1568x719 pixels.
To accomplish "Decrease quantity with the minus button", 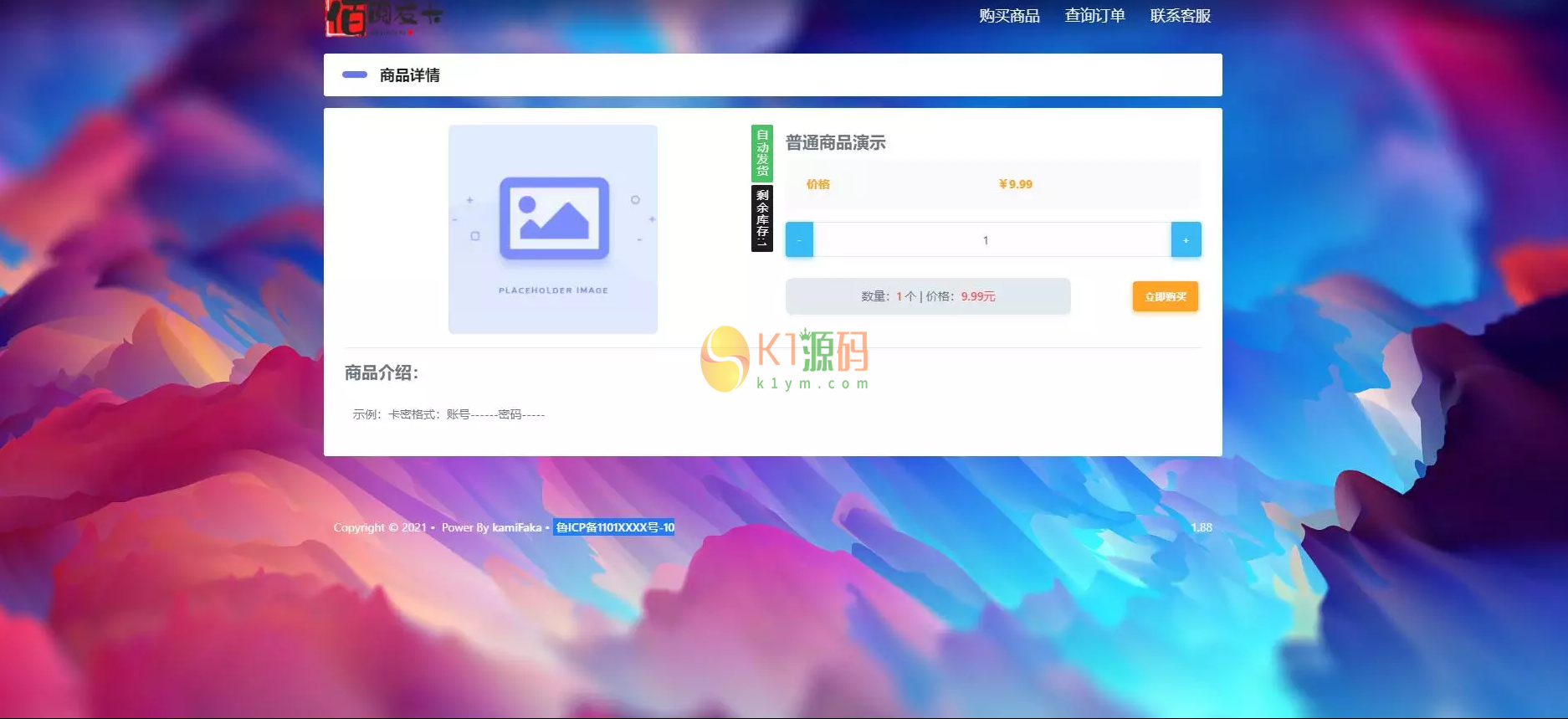I will [x=799, y=240].
